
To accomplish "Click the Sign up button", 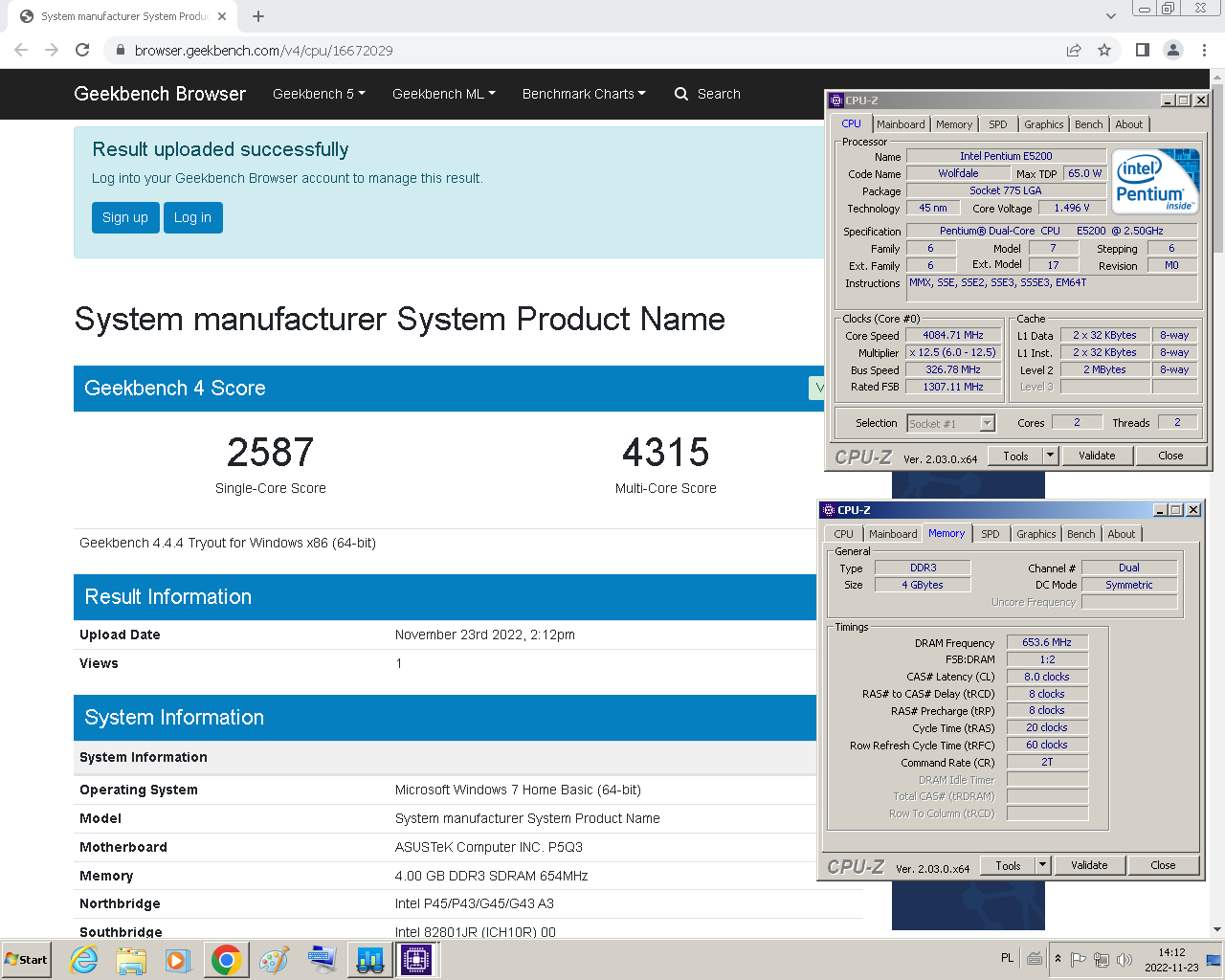I will [x=125, y=217].
